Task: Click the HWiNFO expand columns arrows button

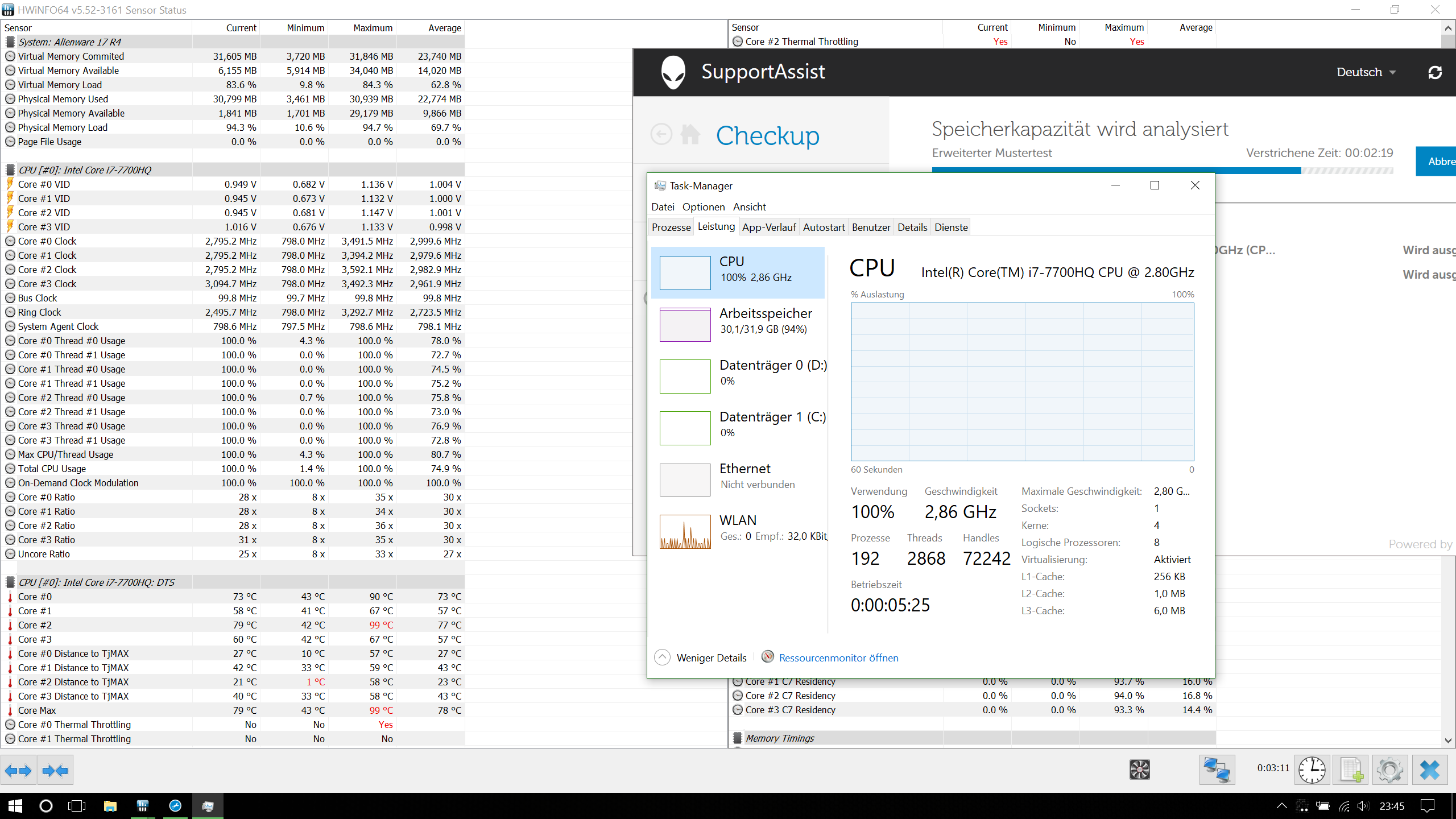Action: pyautogui.click(x=18, y=771)
